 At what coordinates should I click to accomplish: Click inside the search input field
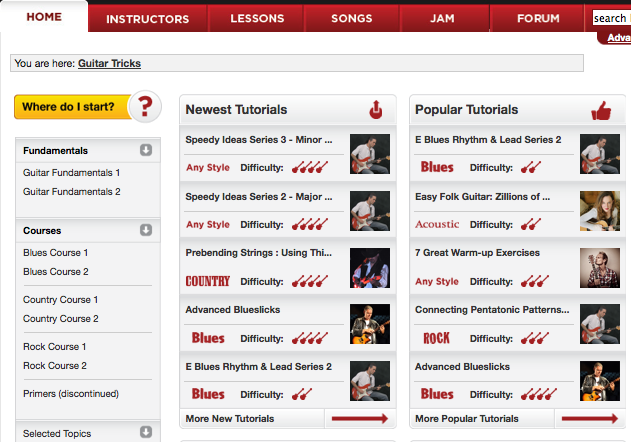611,18
